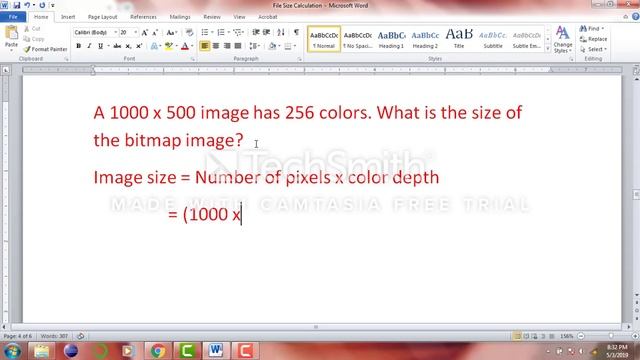Click the Text Highlight Color swatch

pyautogui.click(x=168, y=46)
